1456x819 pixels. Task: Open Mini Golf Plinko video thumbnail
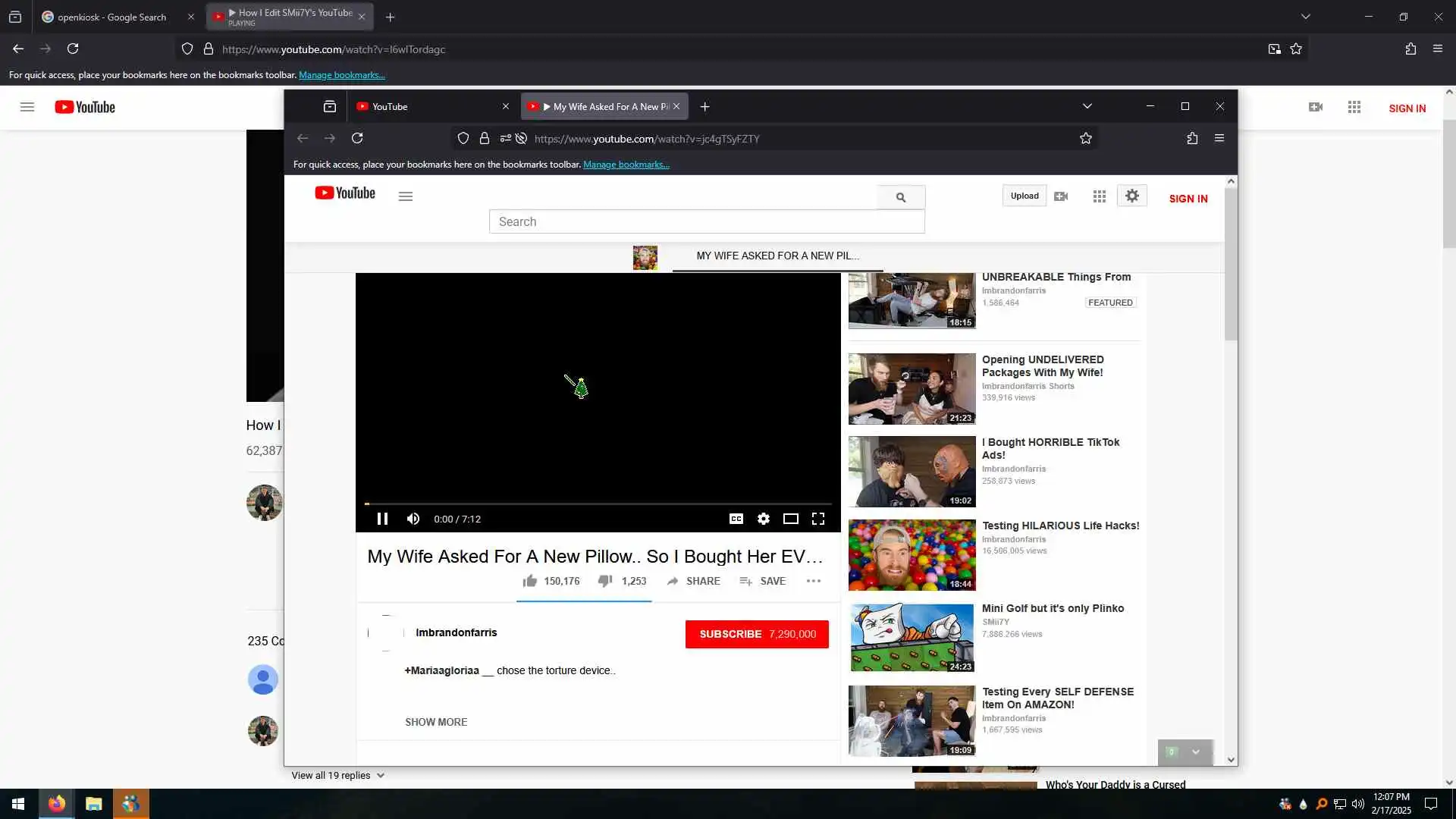tap(912, 637)
